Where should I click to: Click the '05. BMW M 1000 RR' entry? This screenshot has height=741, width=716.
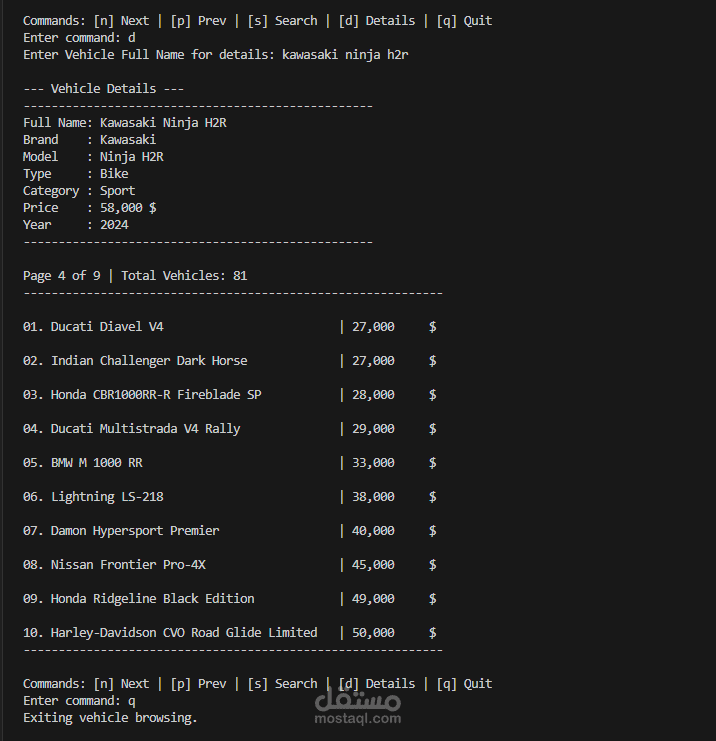pos(230,463)
